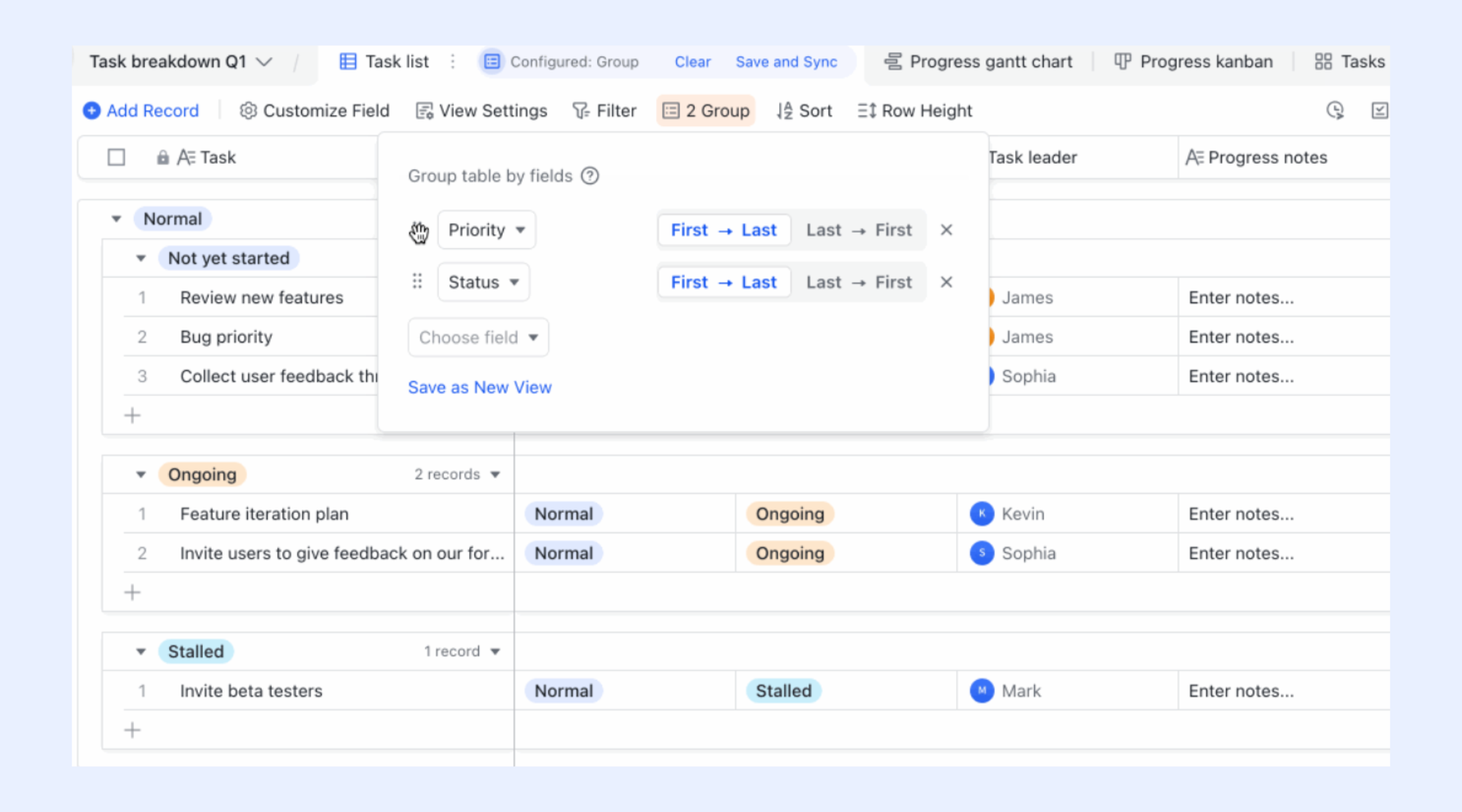Open the Task list three-dot menu
This screenshot has height=812, width=1462.
pyautogui.click(x=453, y=62)
